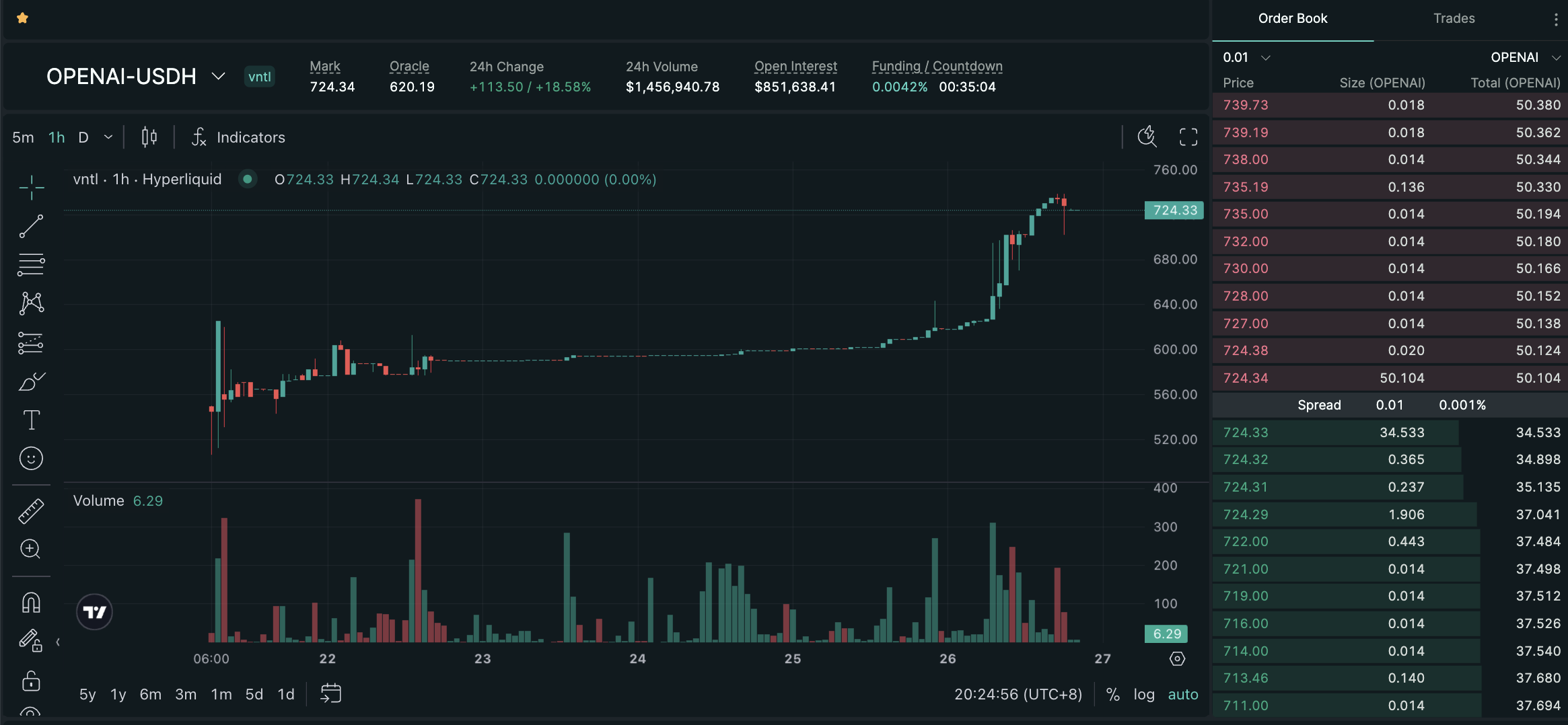The width and height of the screenshot is (1568, 725).
Task: Set chart range to 5y
Action: point(87,695)
